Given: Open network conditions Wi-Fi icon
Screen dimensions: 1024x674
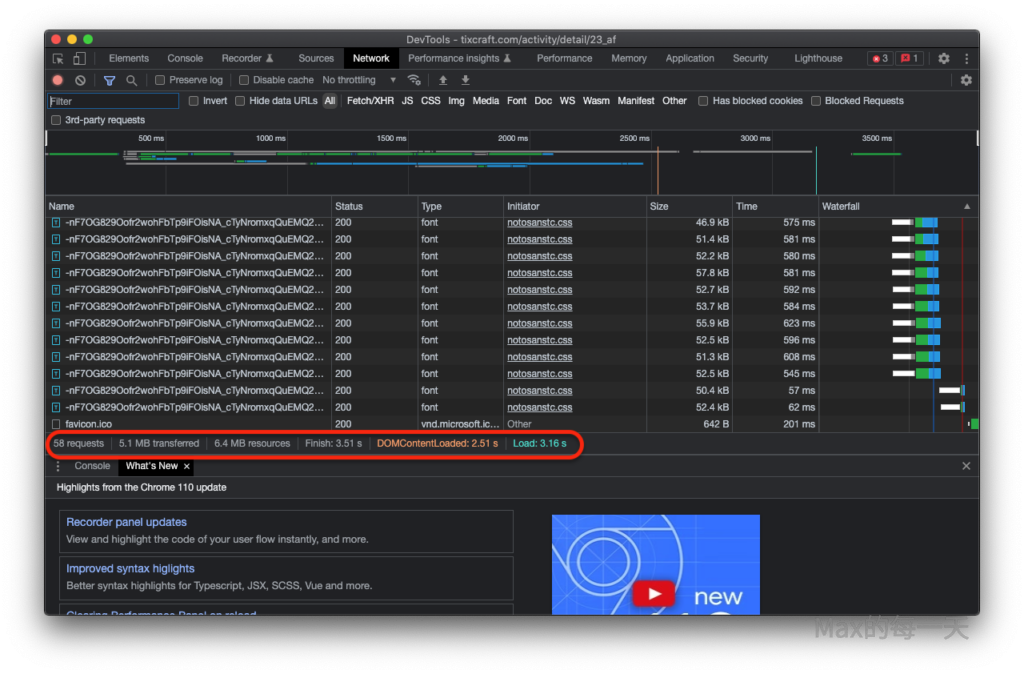Looking at the screenshot, I should point(414,80).
